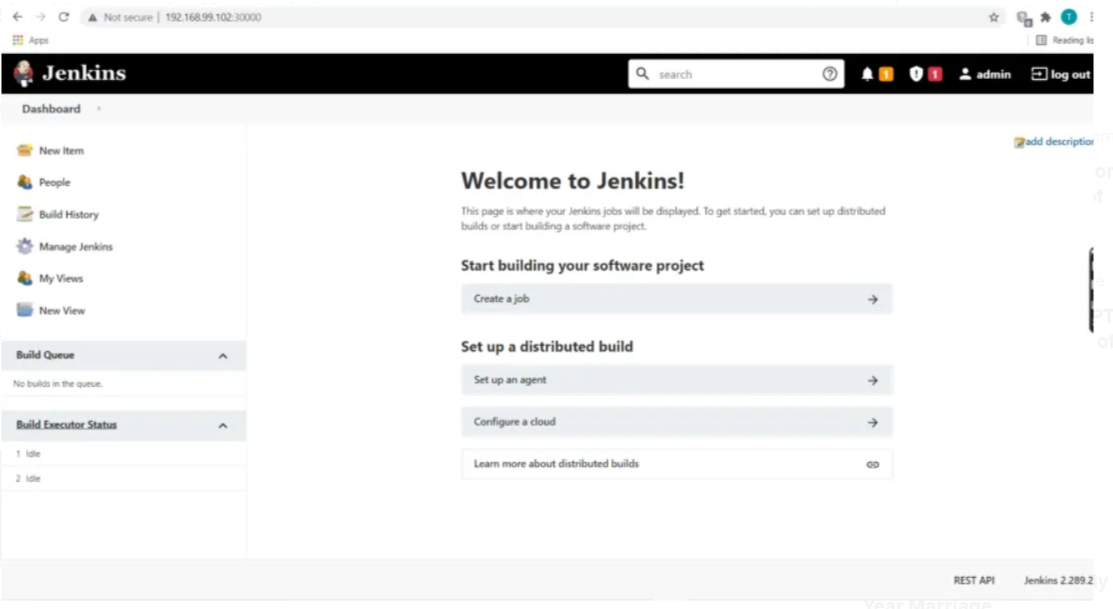Click the Not secure warning icon
The height and width of the screenshot is (609, 1113).
[92, 17]
